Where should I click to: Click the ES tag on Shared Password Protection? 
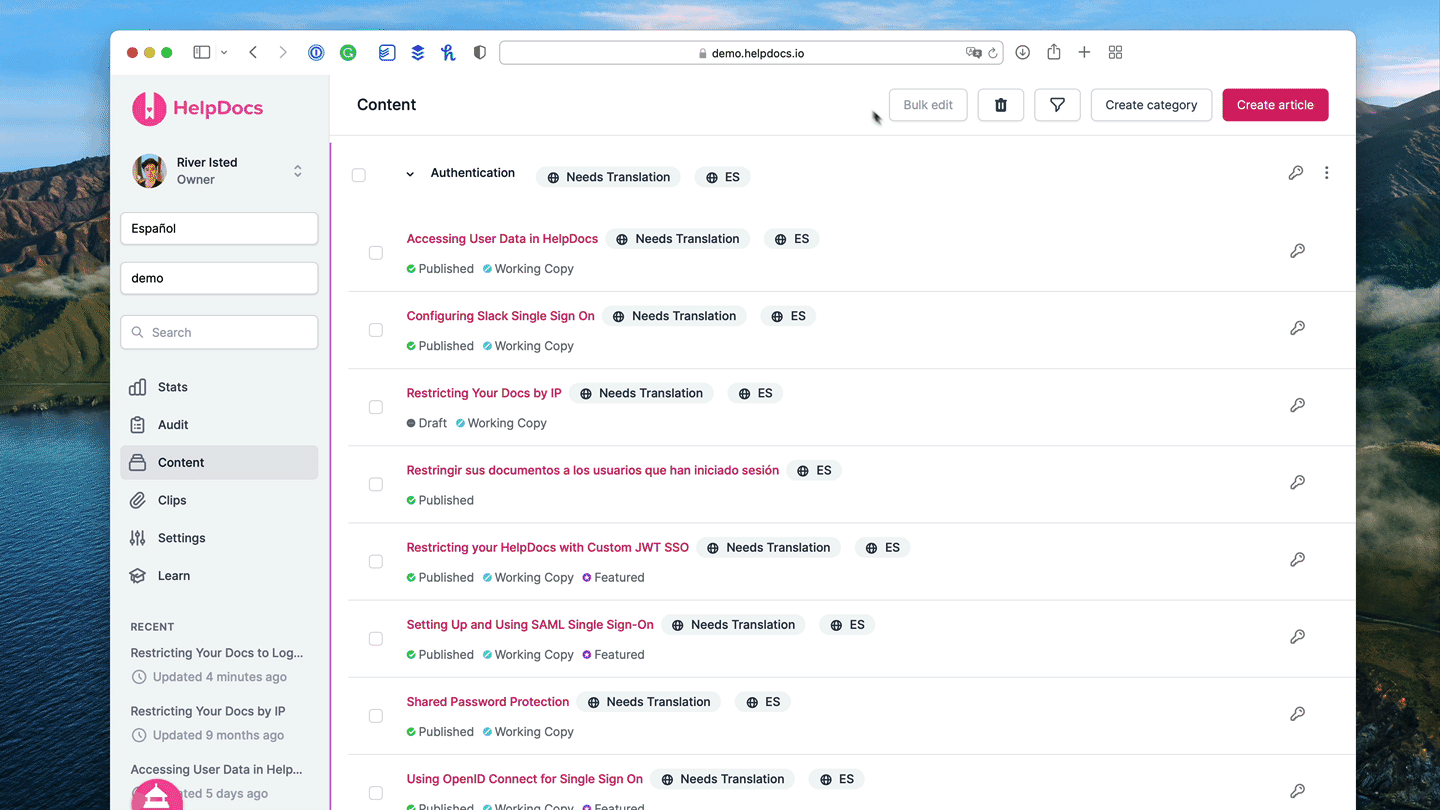click(763, 702)
